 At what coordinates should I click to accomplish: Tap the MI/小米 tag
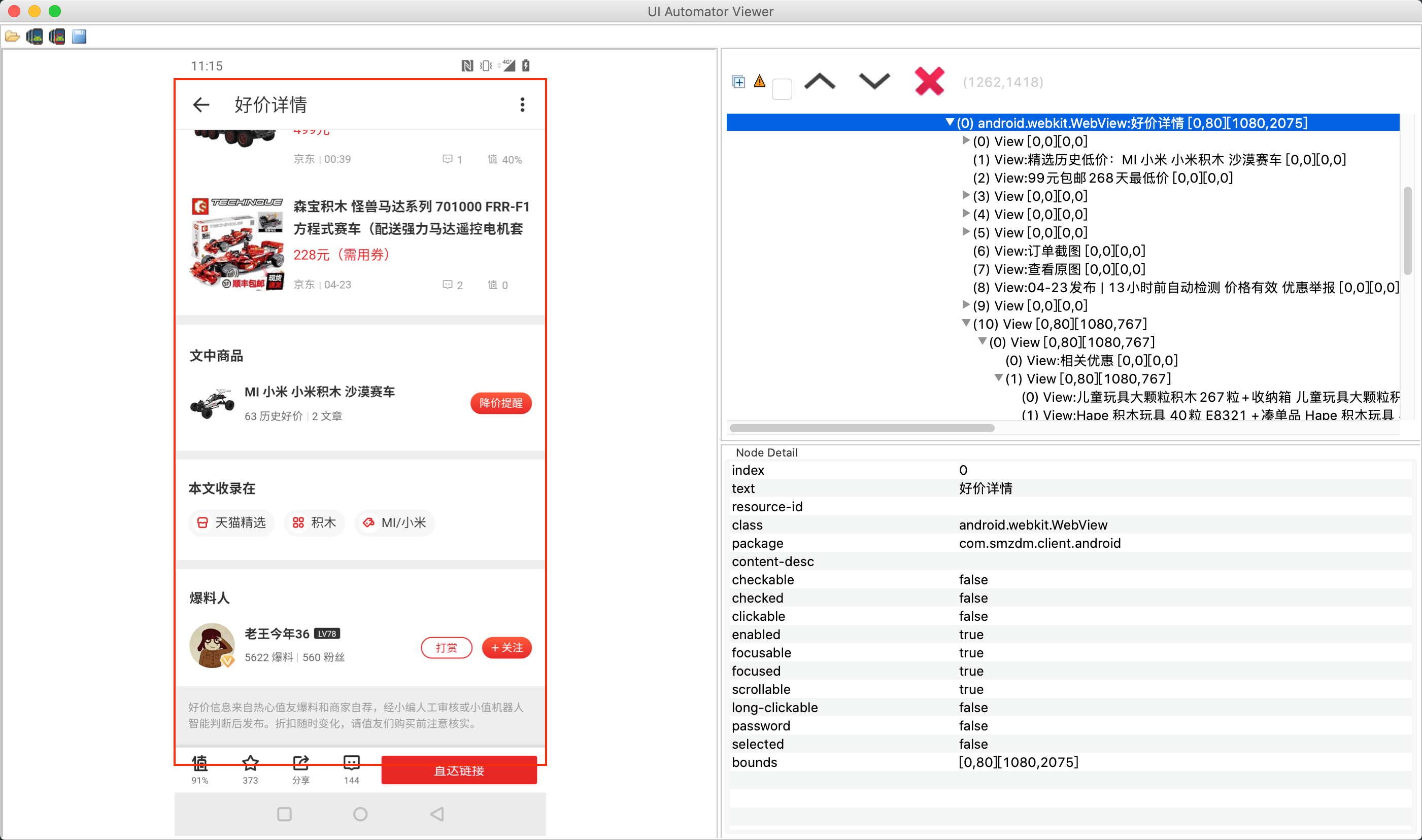[x=395, y=522]
